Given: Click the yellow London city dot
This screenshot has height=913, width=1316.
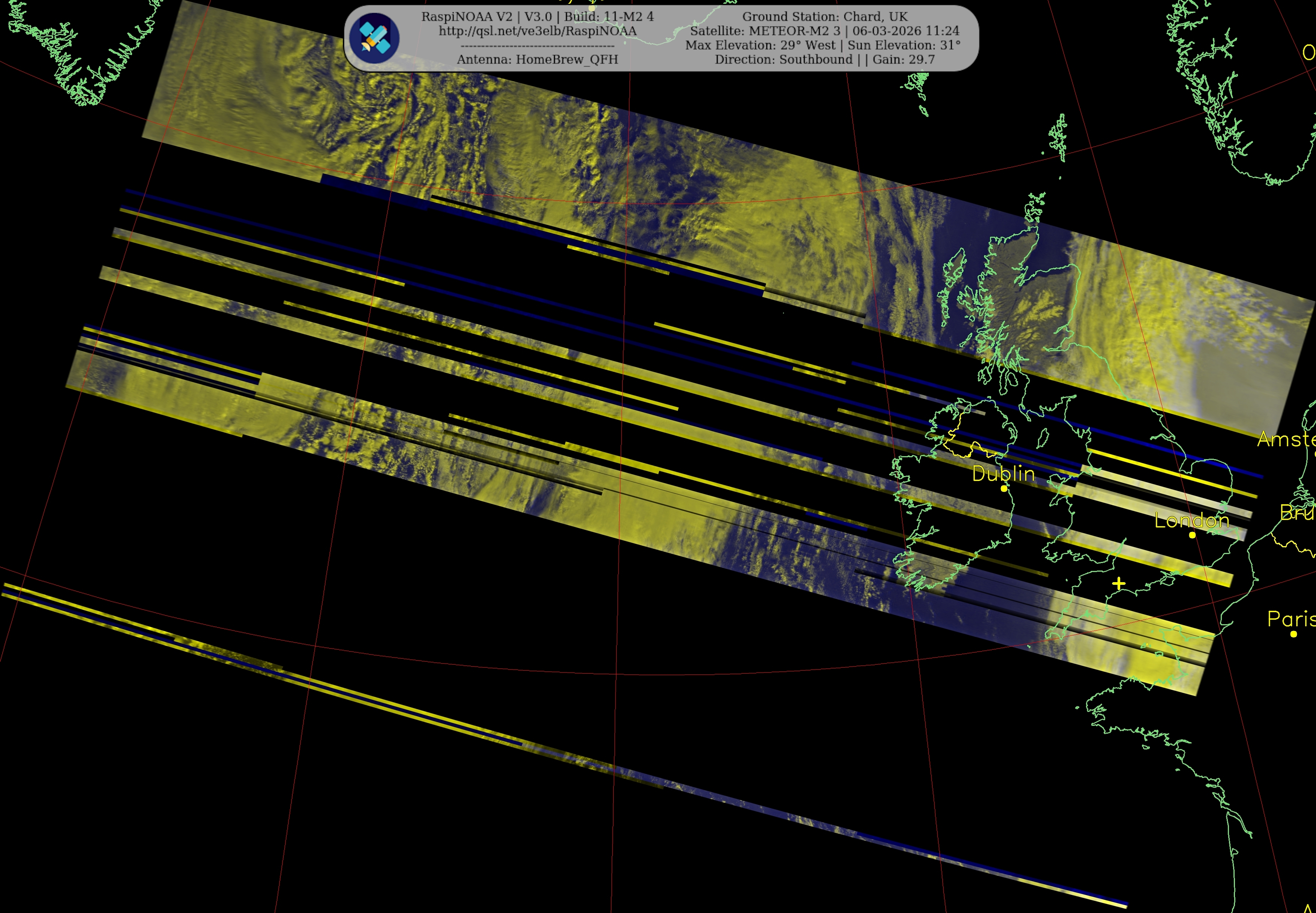Looking at the screenshot, I should (x=1193, y=535).
